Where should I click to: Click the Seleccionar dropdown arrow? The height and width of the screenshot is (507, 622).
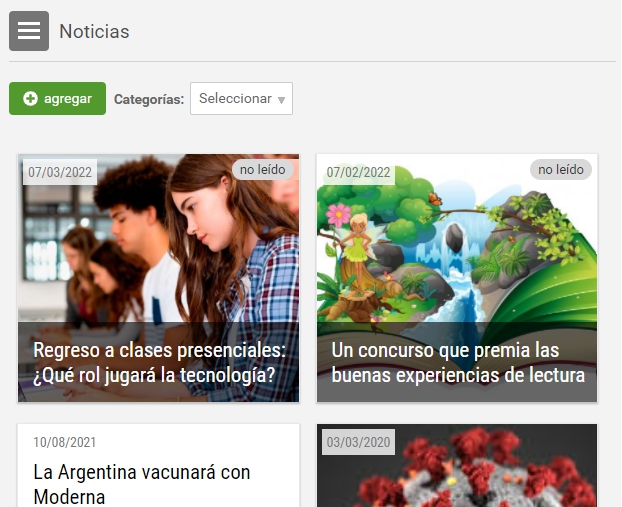281,100
